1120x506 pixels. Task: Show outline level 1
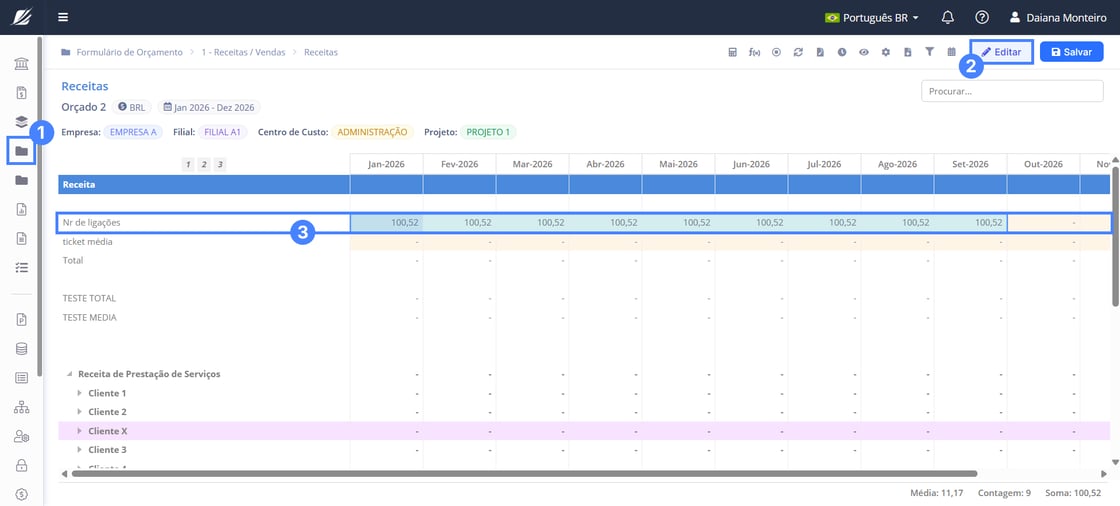pos(187,164)
